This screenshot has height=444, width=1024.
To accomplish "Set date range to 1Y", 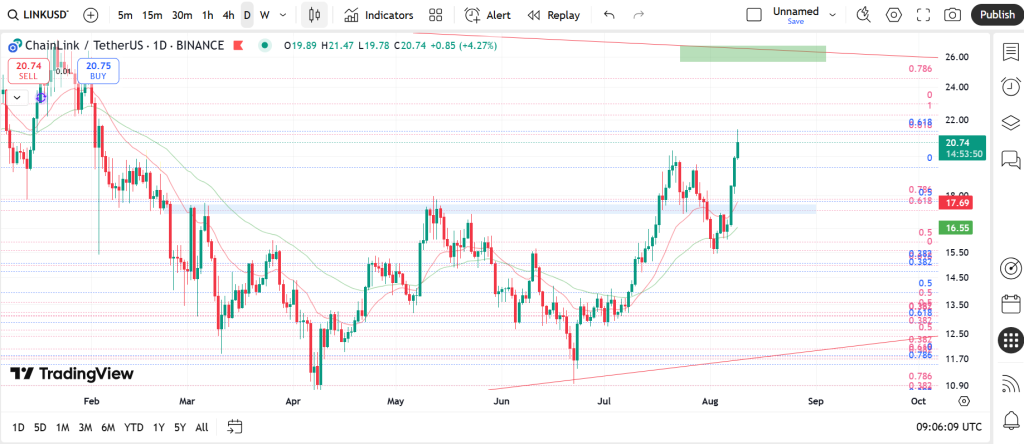I will pos(159,428).
